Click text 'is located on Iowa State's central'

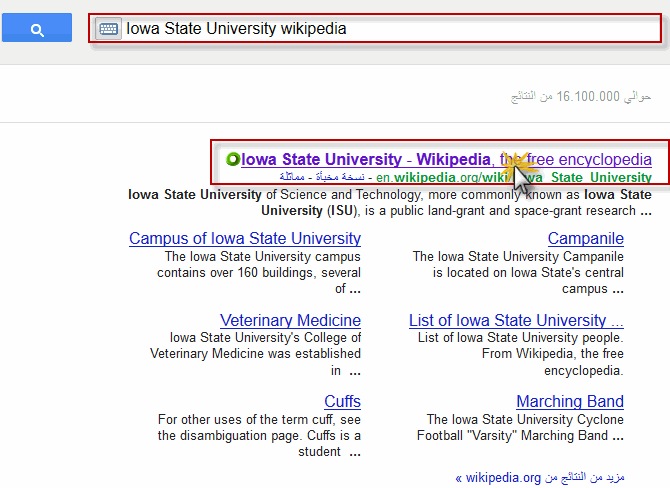(x=528, y=273)
